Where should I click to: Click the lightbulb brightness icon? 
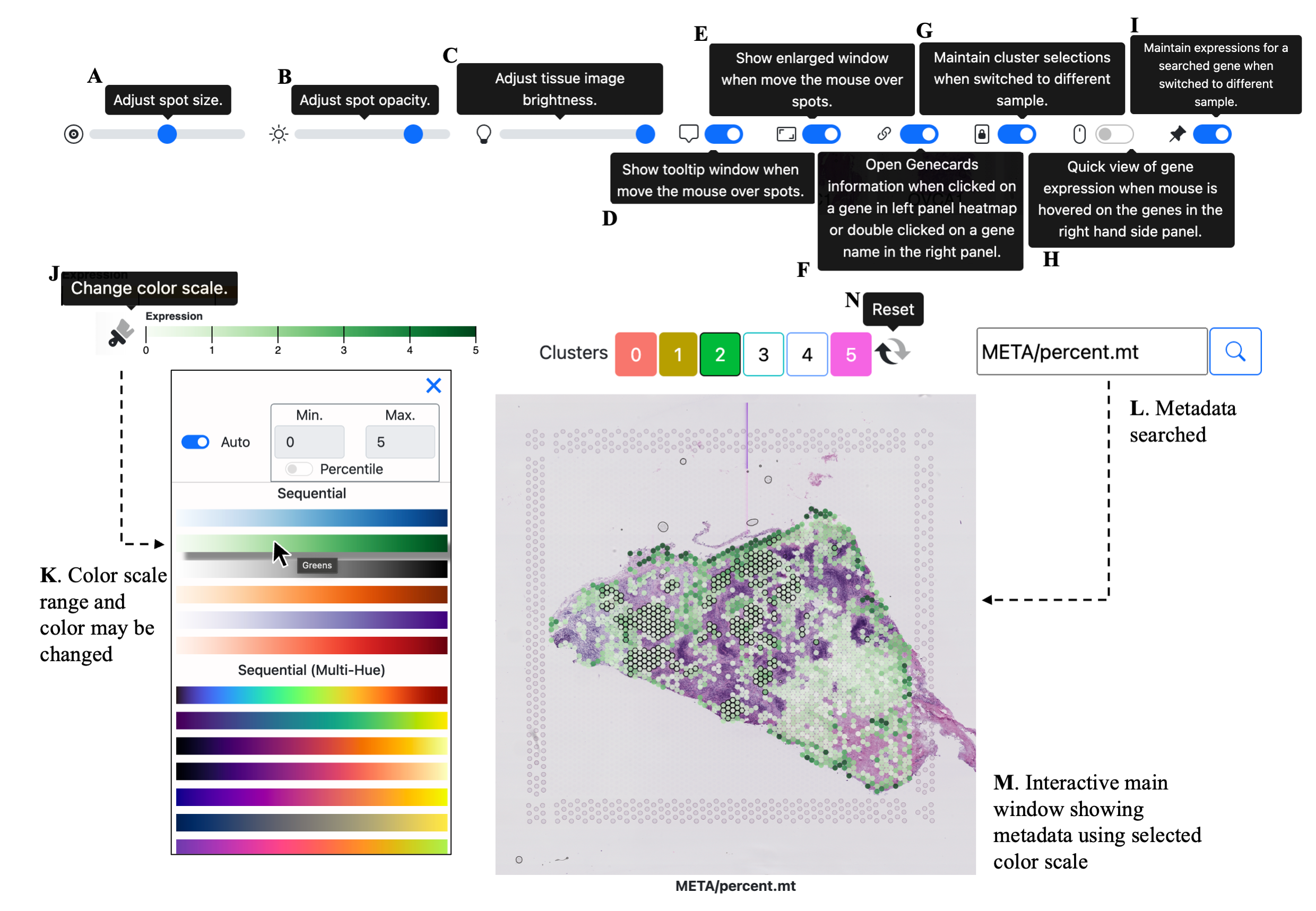pyautogui.click(x=483, y=135)
